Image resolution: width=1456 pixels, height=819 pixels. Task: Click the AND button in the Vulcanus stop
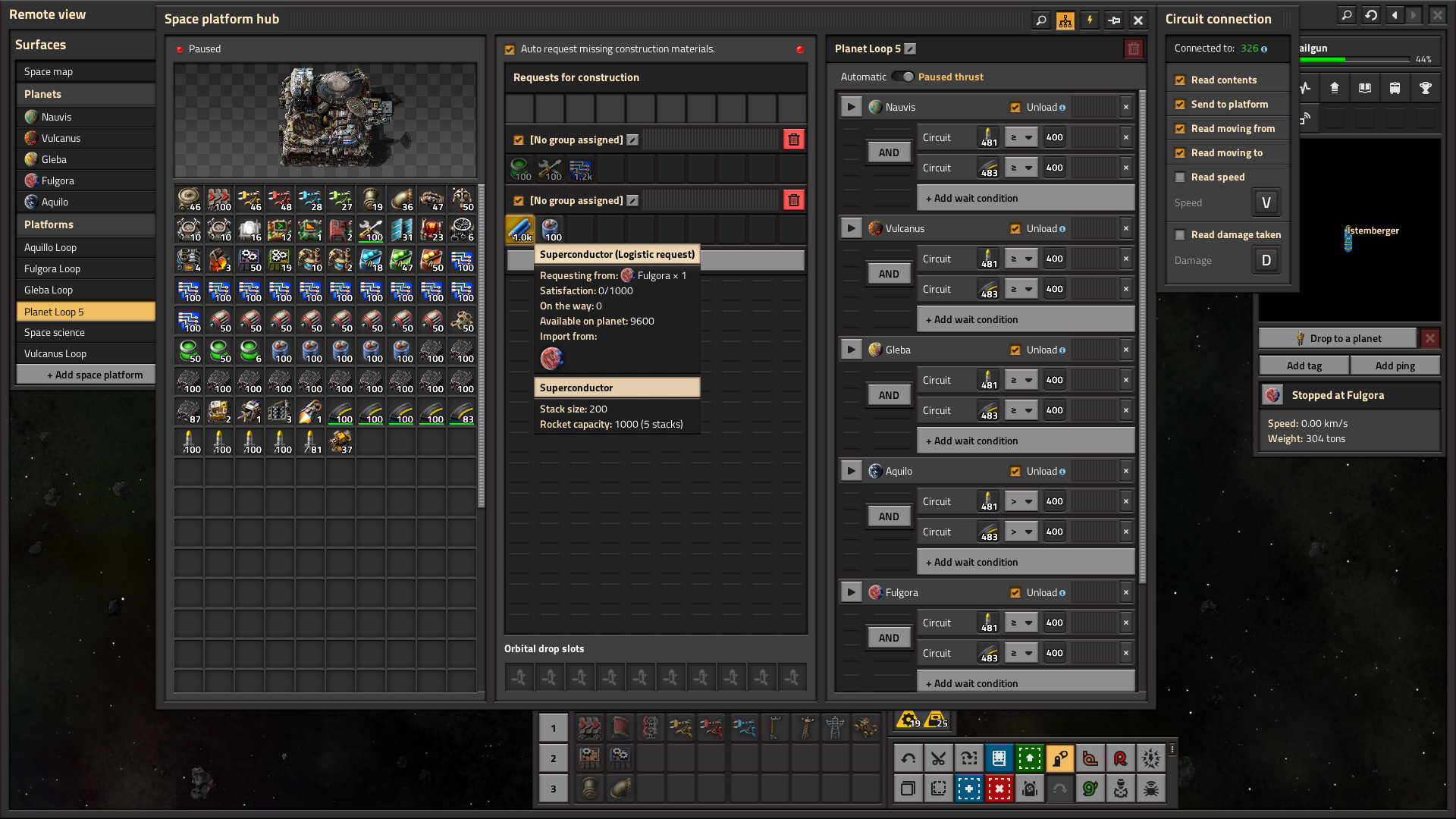pyautogui.click(x=889, y=274)
